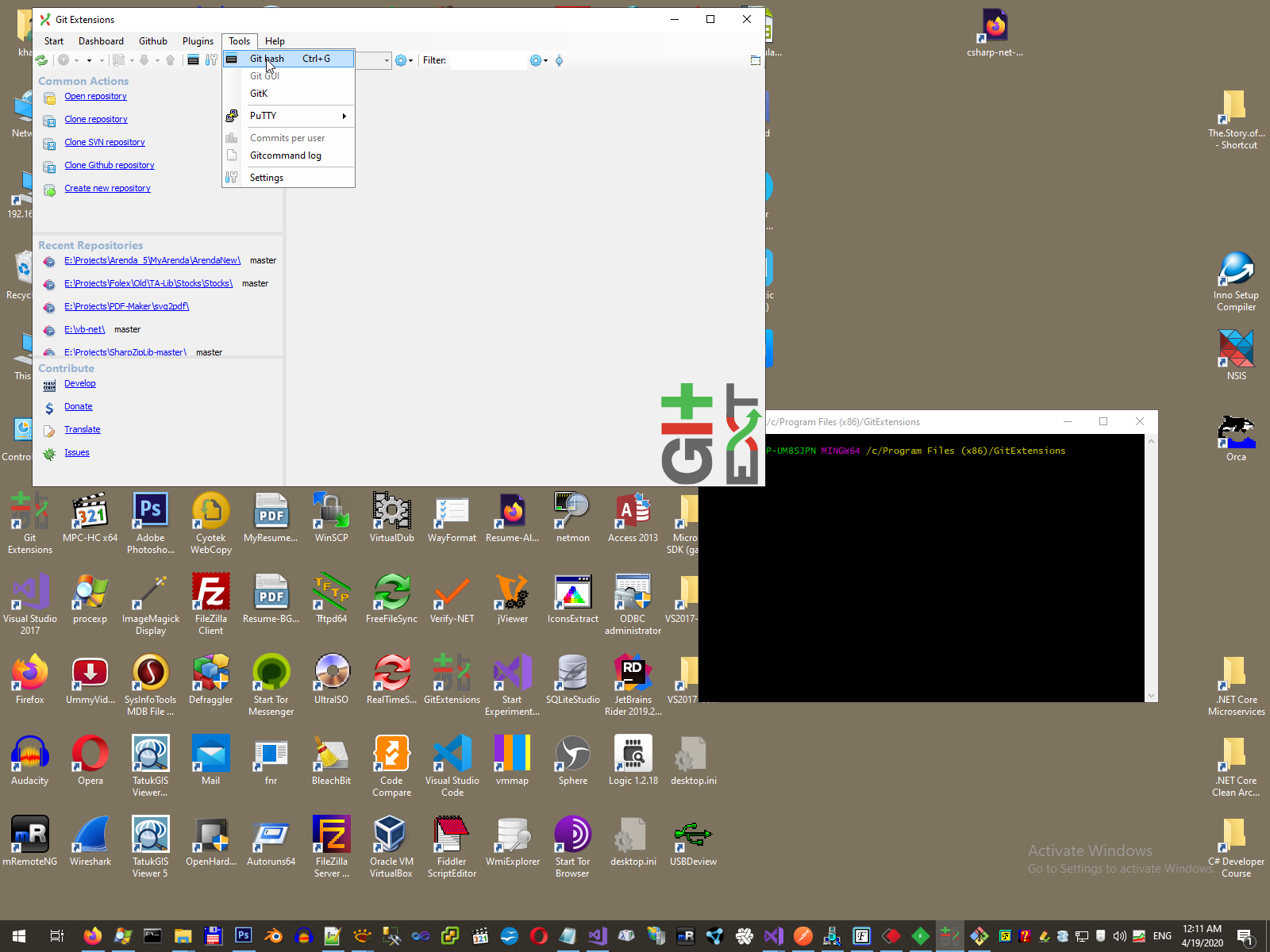
Task: Choose Git bash from the Tools menu
Action: tap(289, 59)
